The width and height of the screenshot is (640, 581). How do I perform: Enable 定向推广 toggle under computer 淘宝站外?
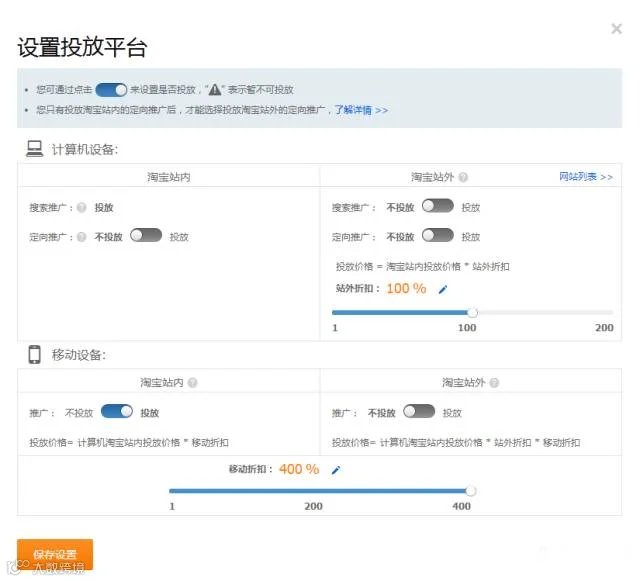[438, 235]
